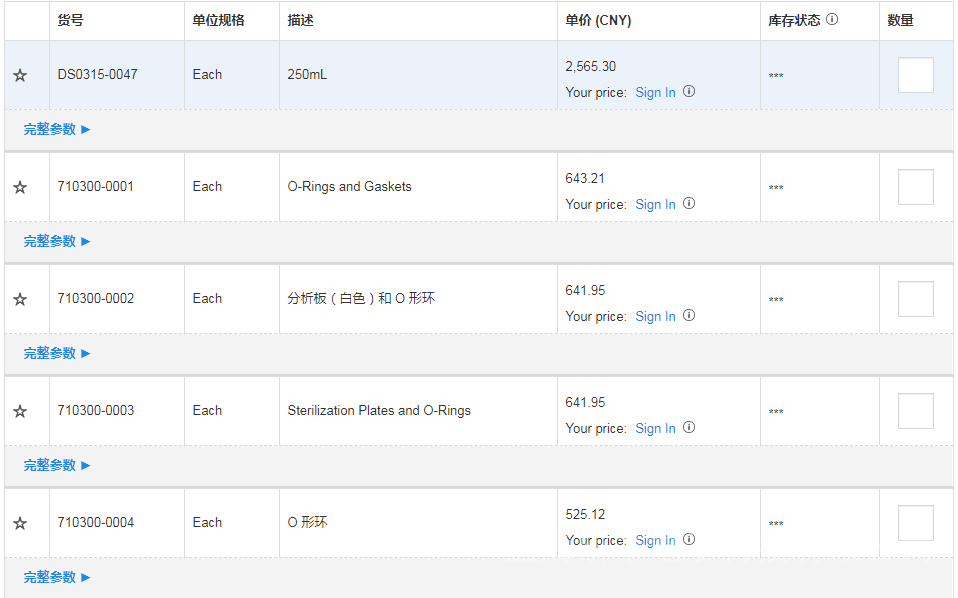
Task: Star product 710300-0001 as favorite
Action: (x=20, y=187)
